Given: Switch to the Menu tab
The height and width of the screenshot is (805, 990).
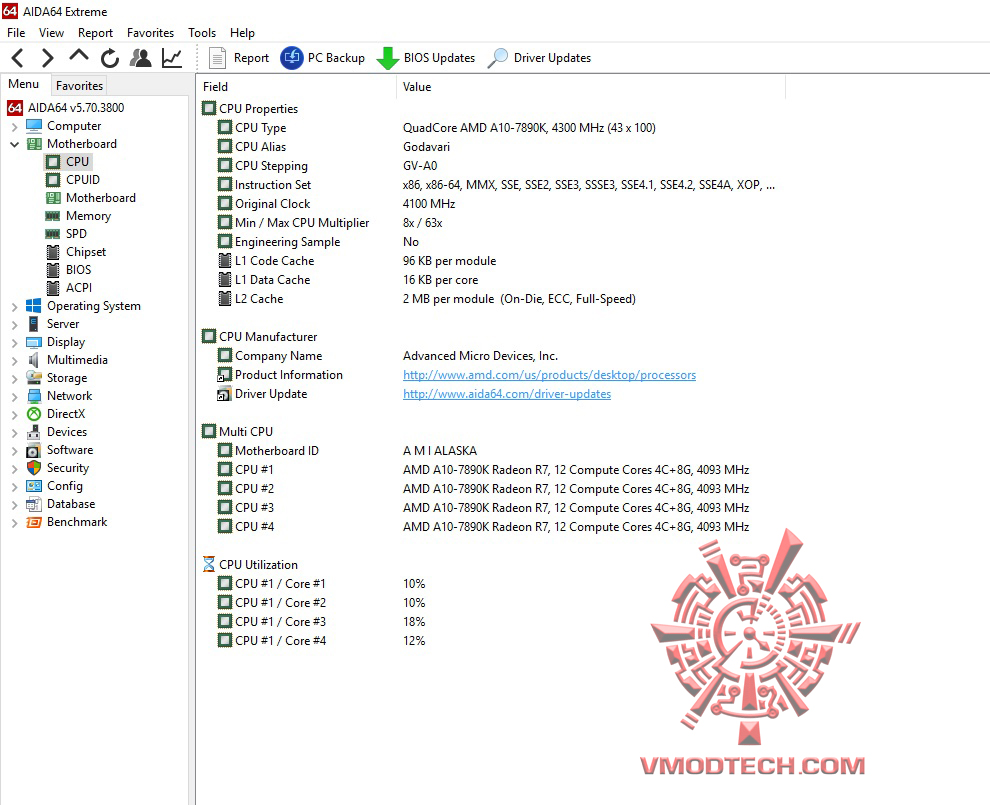Looking at the screenshot, I should (24, 84).
